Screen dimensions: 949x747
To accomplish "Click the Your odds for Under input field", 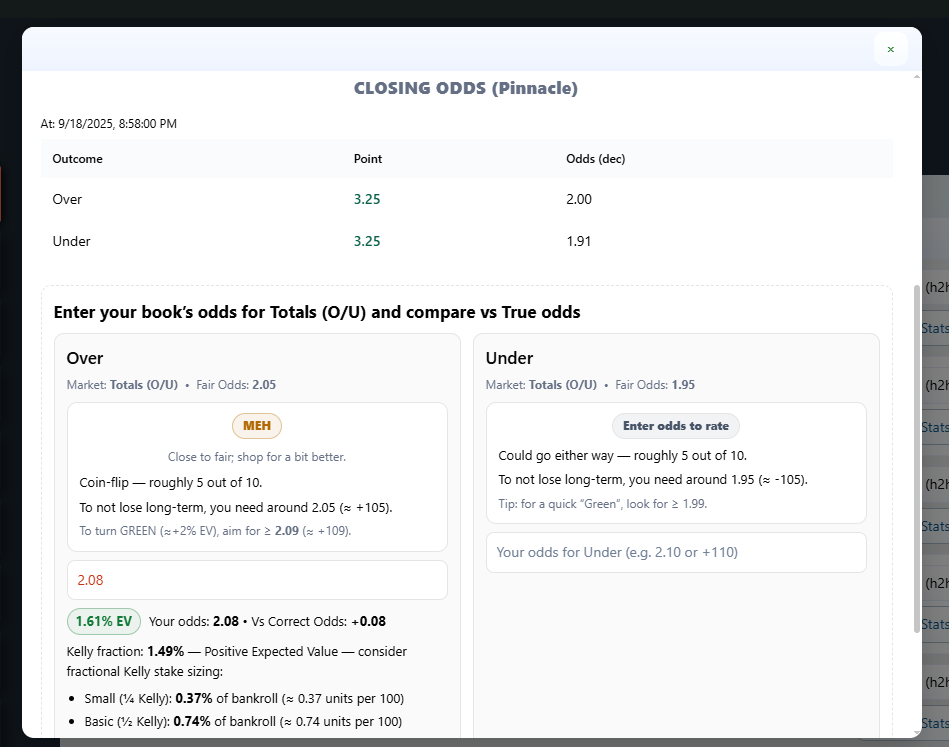I will pyautogui.click(x=676, y=552).
